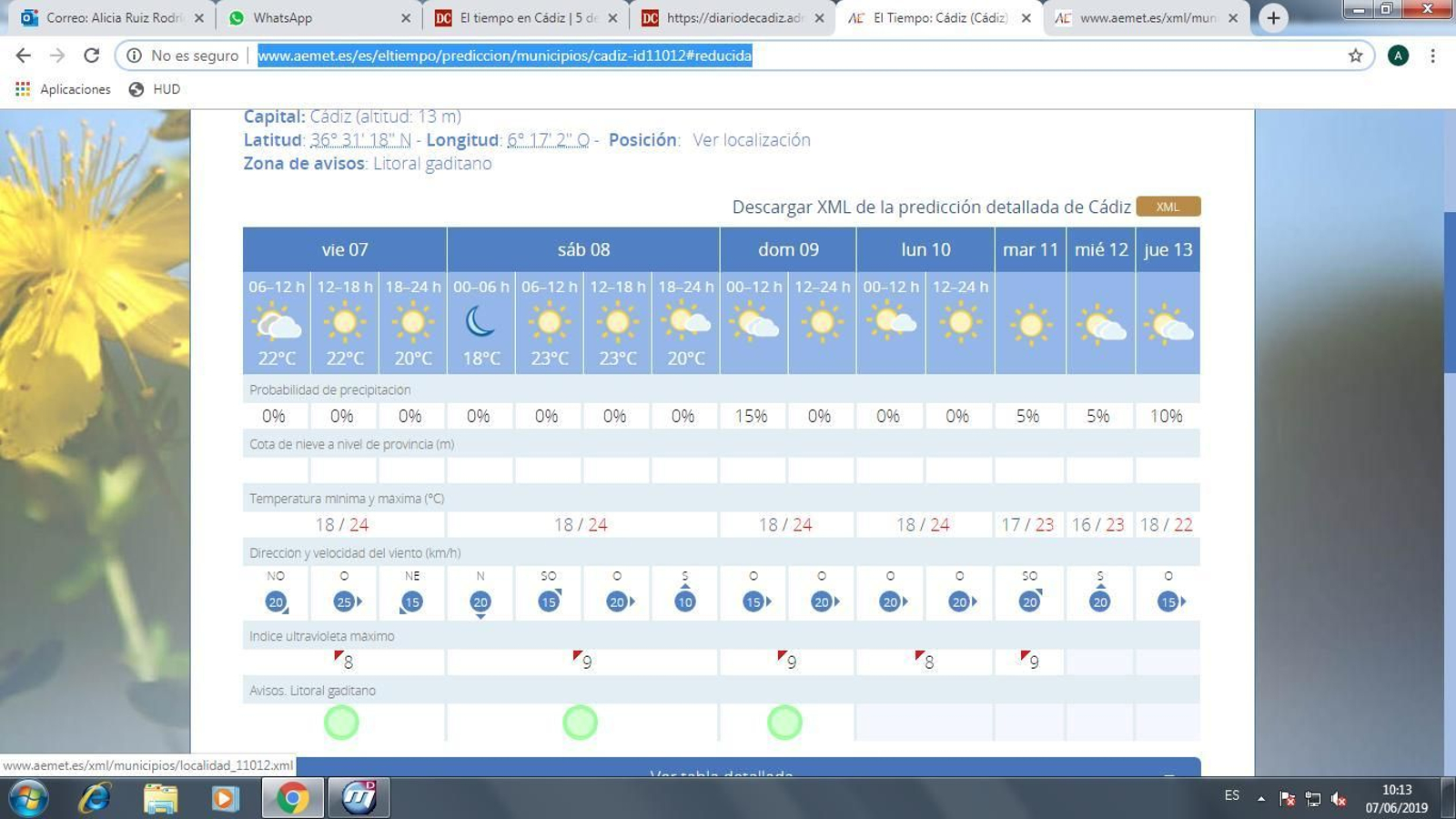Reload the page
This screenshot has height=819, width=1456.
(92, 56)
